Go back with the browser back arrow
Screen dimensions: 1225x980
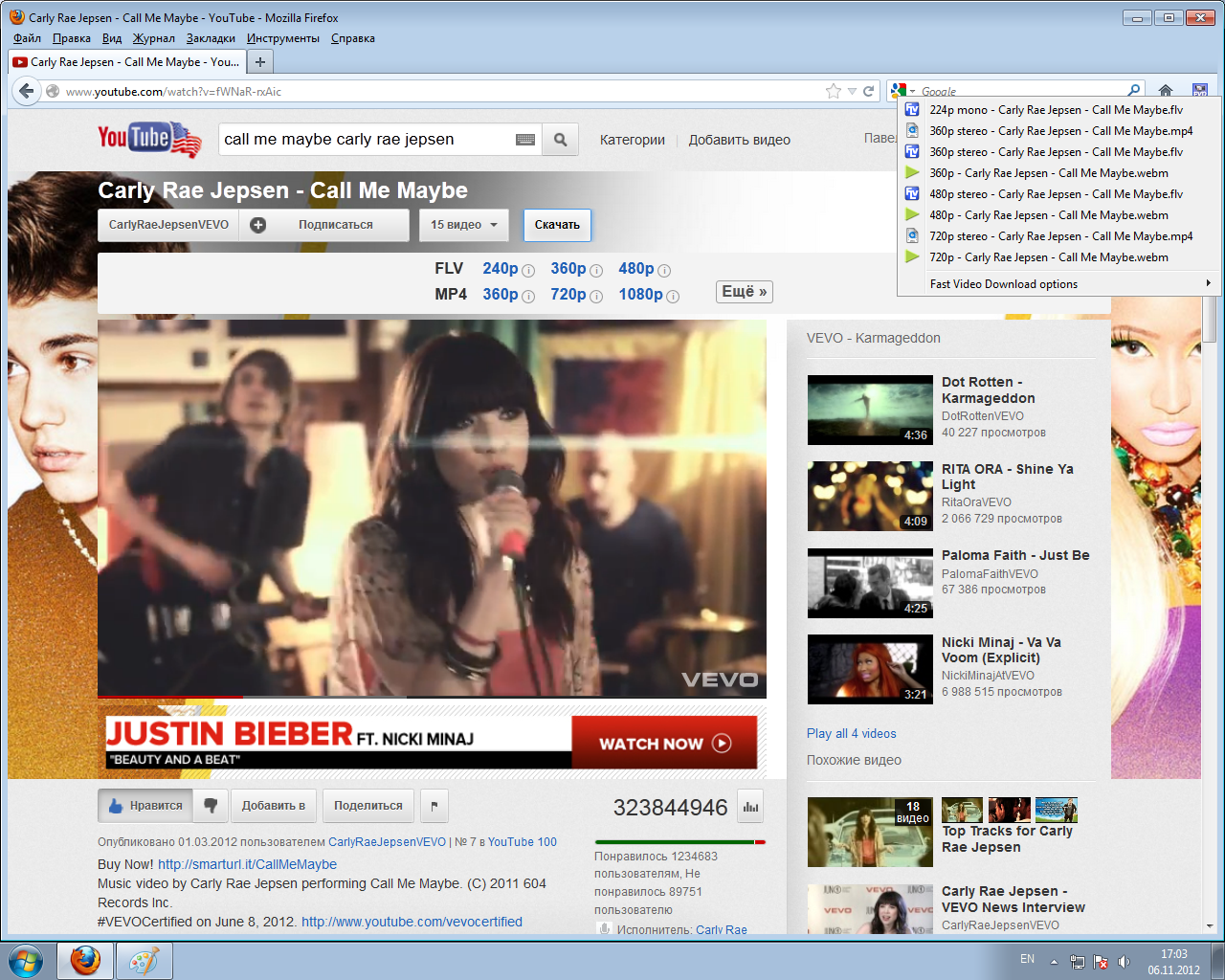[x=26, y=91]
